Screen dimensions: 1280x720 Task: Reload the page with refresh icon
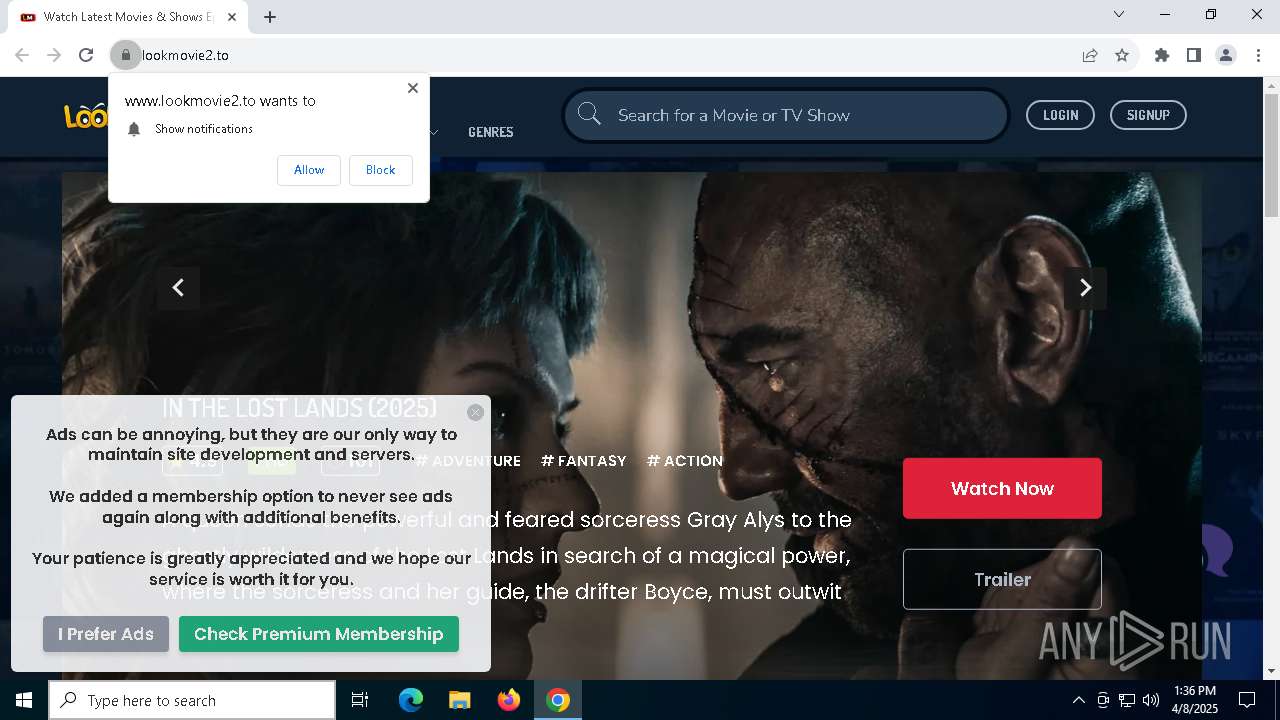point(86,55)
